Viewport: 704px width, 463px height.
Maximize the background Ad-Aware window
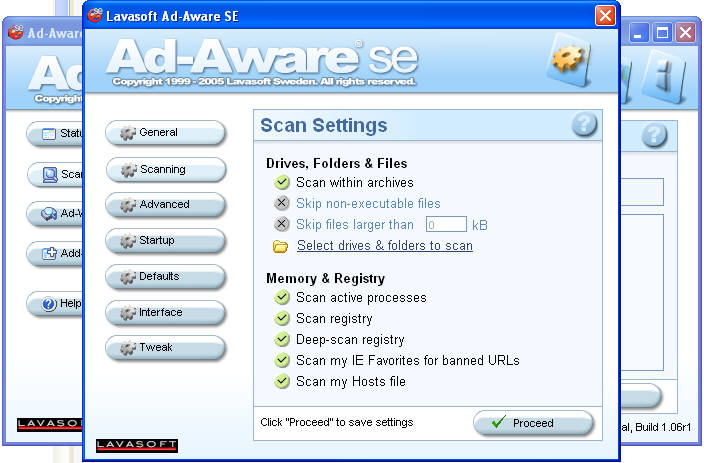point(662,33)
